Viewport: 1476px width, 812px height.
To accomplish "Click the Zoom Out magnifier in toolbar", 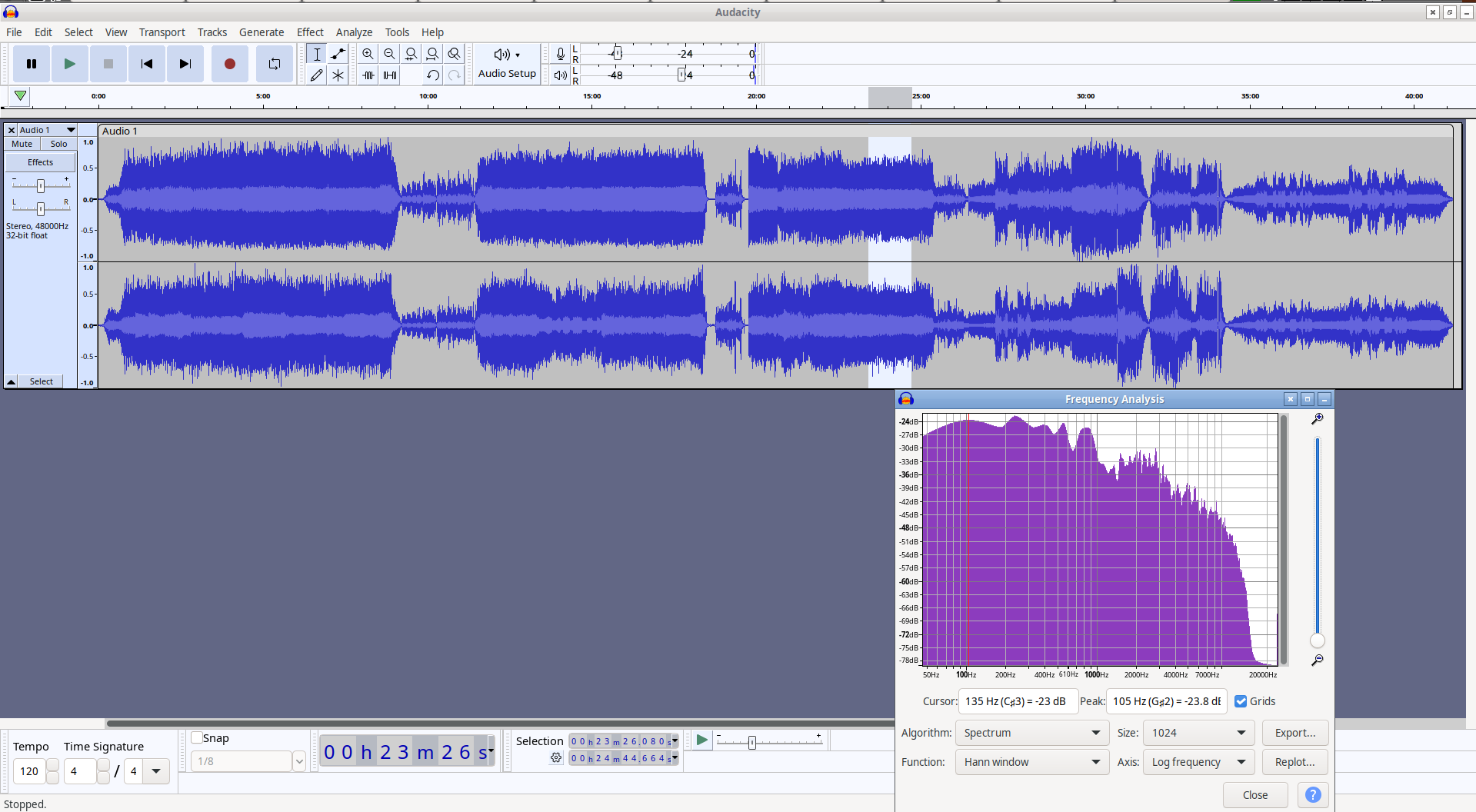I will [x=390, y=54].
